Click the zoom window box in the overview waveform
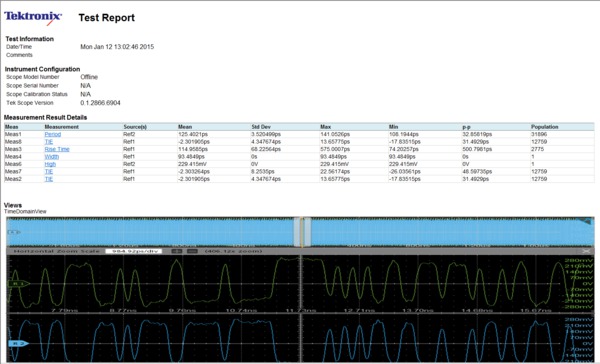Screen dimensions: 600x364 (302, 232)
